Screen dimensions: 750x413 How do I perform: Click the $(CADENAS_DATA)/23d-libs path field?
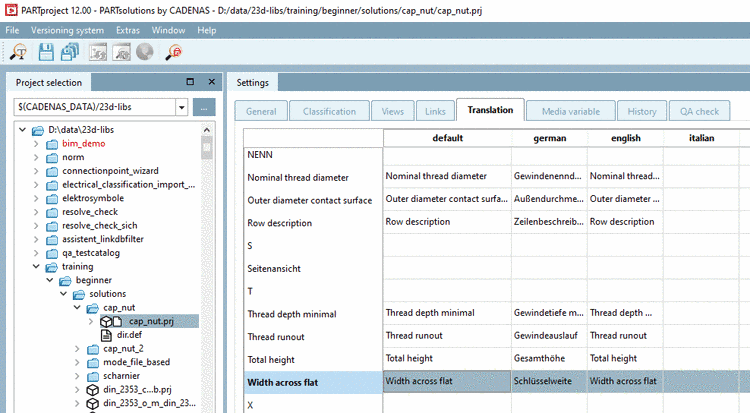(x=95, y=107)
